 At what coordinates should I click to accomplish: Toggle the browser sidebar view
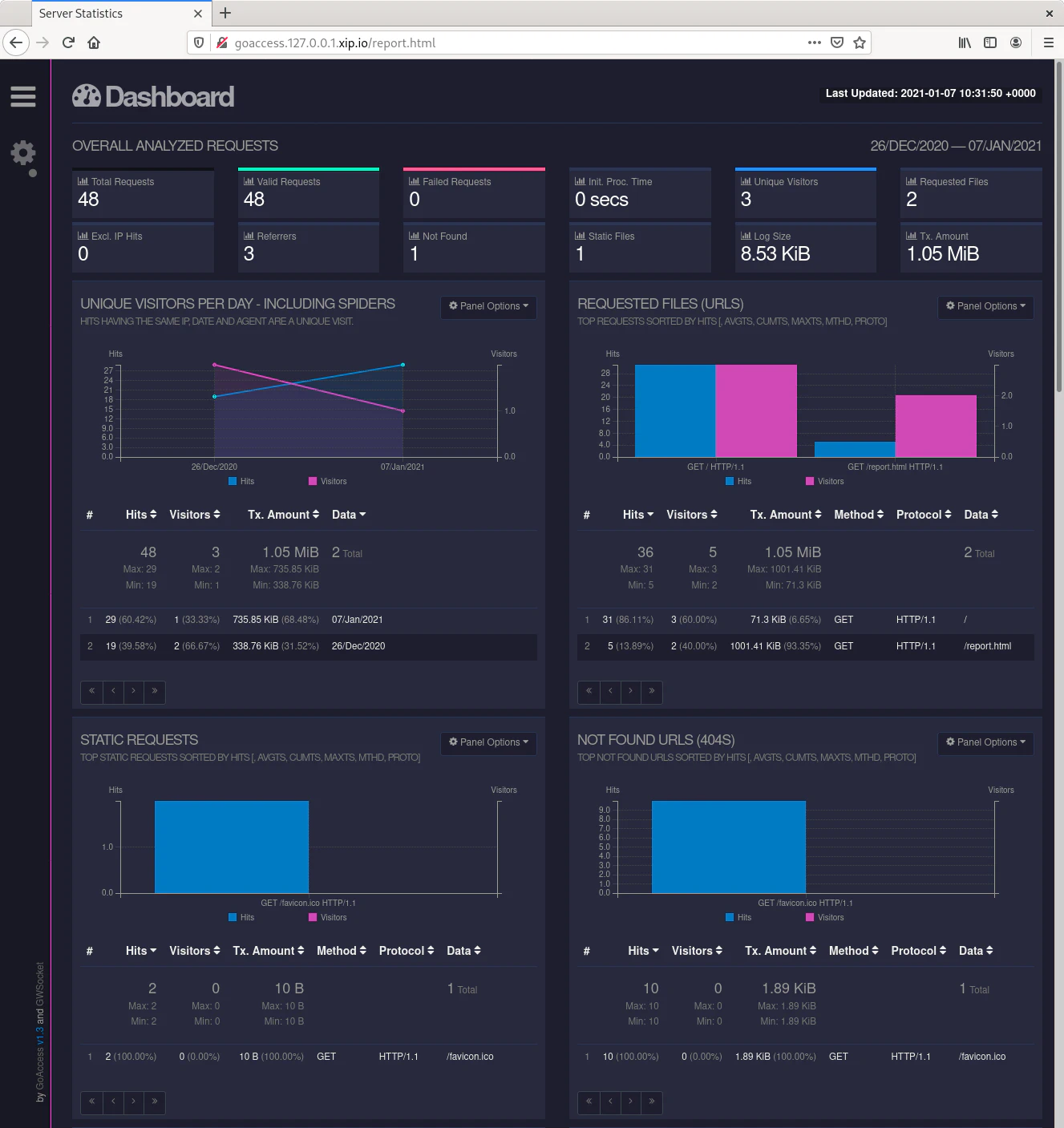990,42
